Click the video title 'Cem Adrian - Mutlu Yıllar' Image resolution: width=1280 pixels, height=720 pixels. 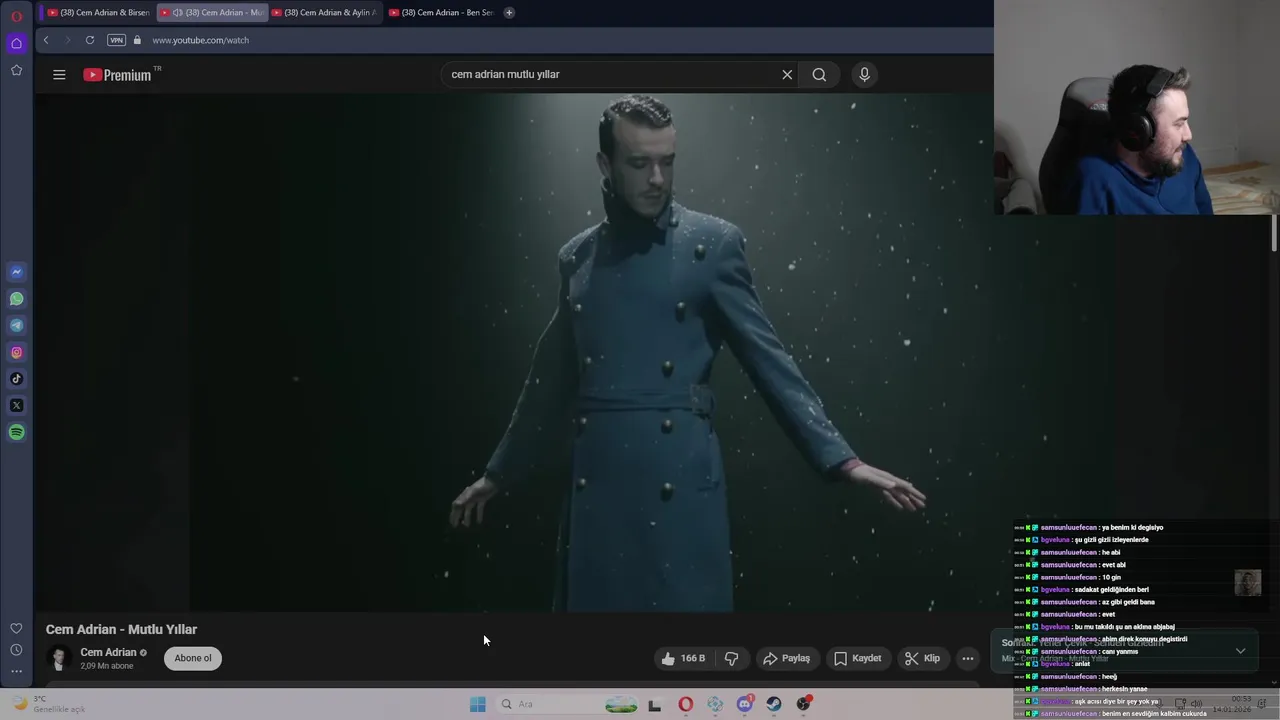121,629
